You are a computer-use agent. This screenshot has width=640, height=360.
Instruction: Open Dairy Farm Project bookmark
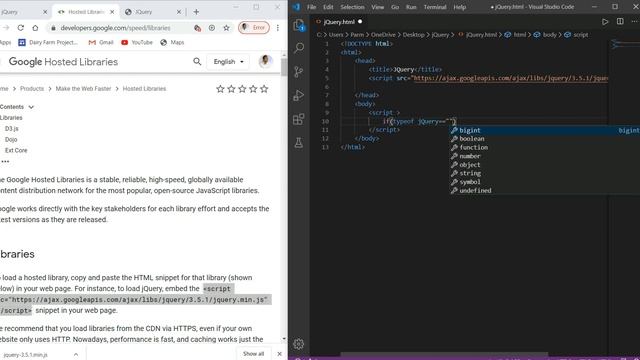coord(48,42)
